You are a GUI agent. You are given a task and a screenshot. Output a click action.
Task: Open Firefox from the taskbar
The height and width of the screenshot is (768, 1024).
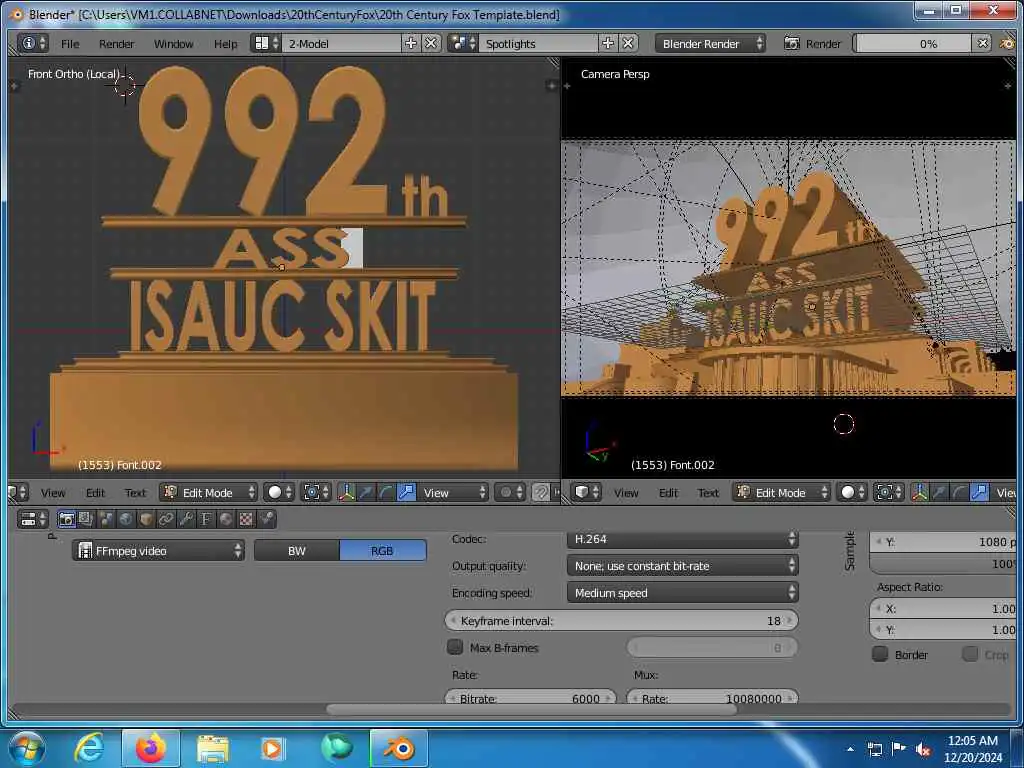[x=151, y=748]
